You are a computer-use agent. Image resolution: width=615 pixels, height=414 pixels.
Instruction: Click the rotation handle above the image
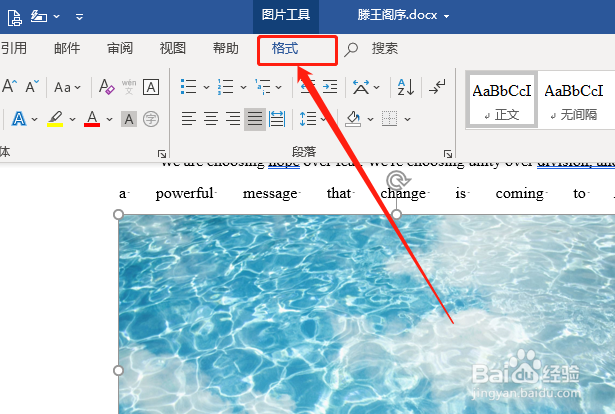point(398,180)
